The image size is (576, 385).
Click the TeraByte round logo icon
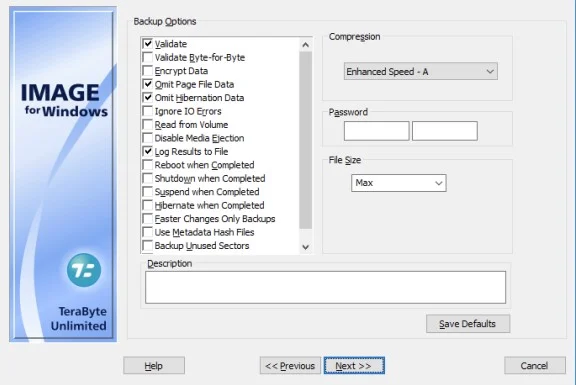(84, 270)
